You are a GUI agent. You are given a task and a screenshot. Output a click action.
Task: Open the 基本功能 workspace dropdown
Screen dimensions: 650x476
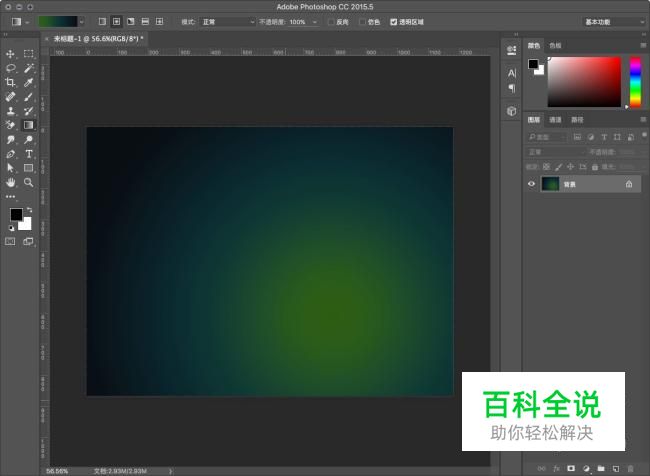coord(612,21)
